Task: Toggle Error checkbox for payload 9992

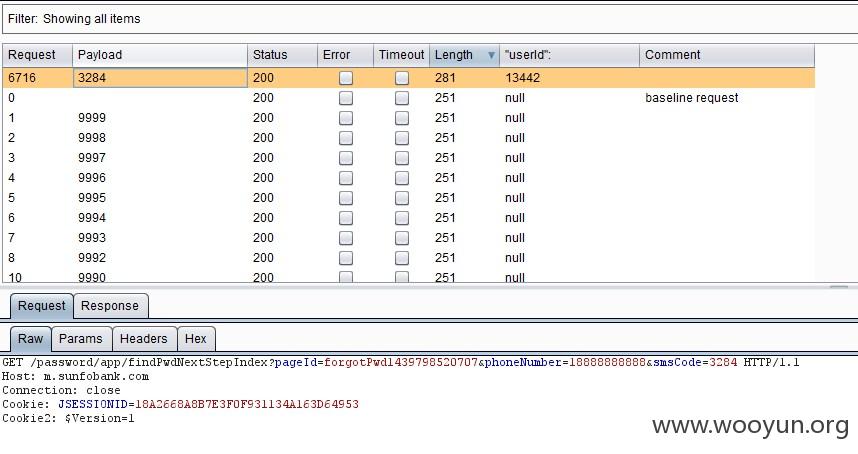Action: pos(346,258)
